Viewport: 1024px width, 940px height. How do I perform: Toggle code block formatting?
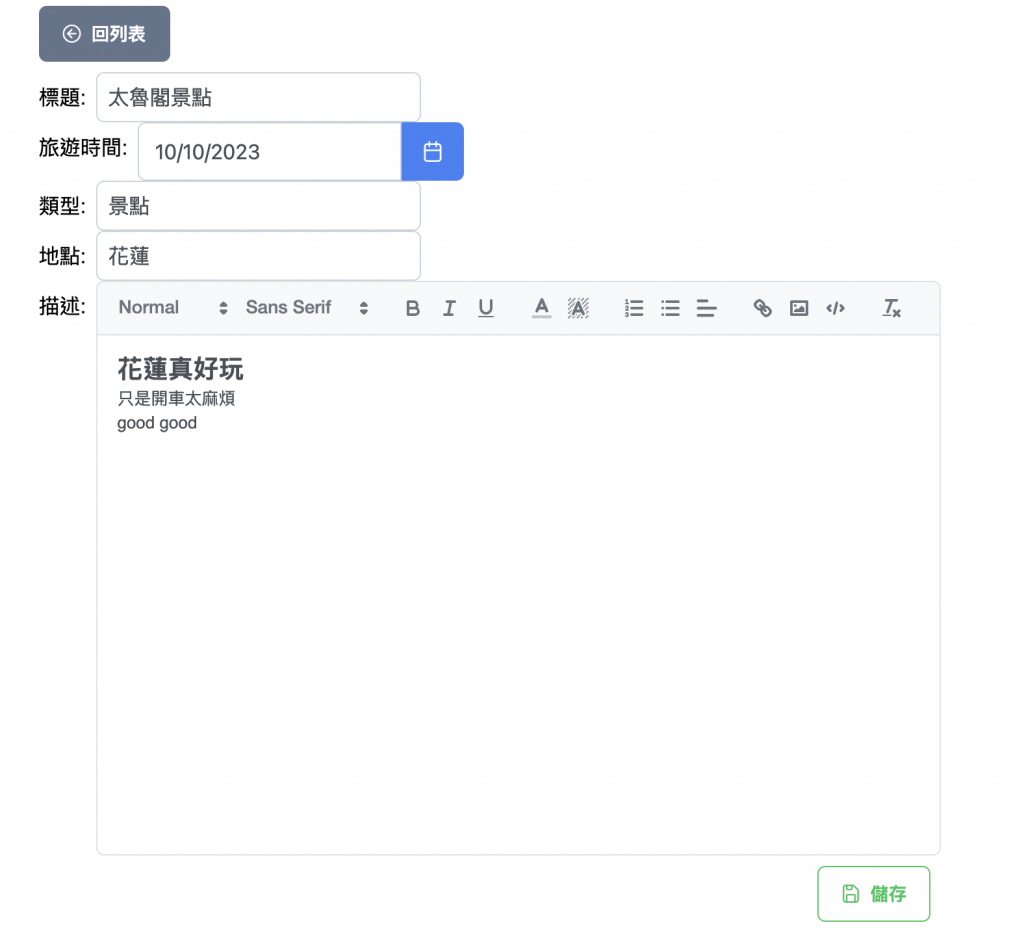tap(835, 308)
